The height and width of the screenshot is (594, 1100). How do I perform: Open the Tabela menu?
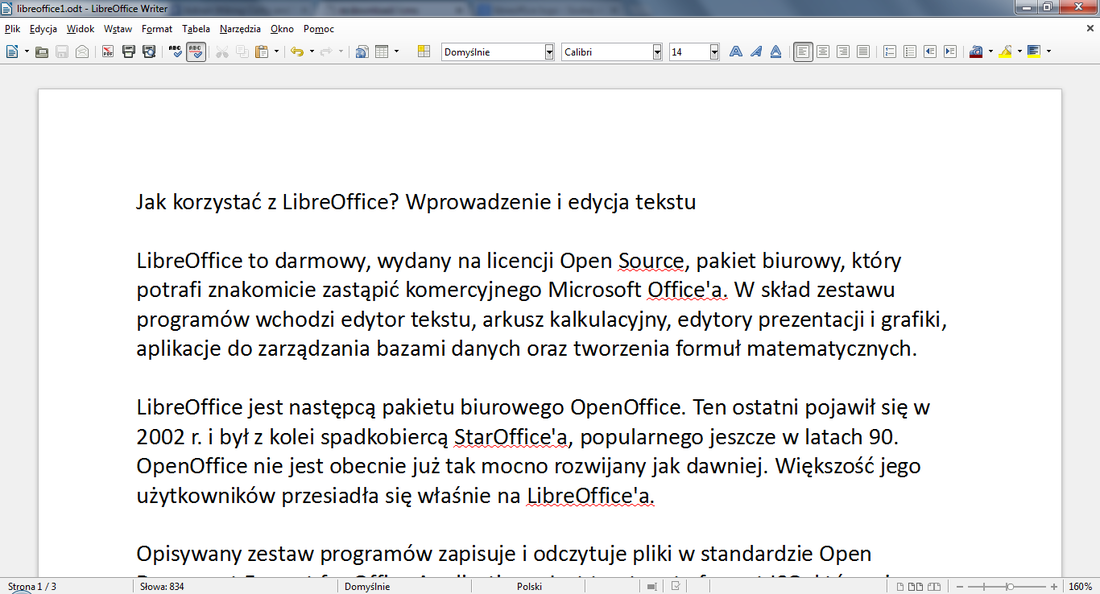[196, 29]
